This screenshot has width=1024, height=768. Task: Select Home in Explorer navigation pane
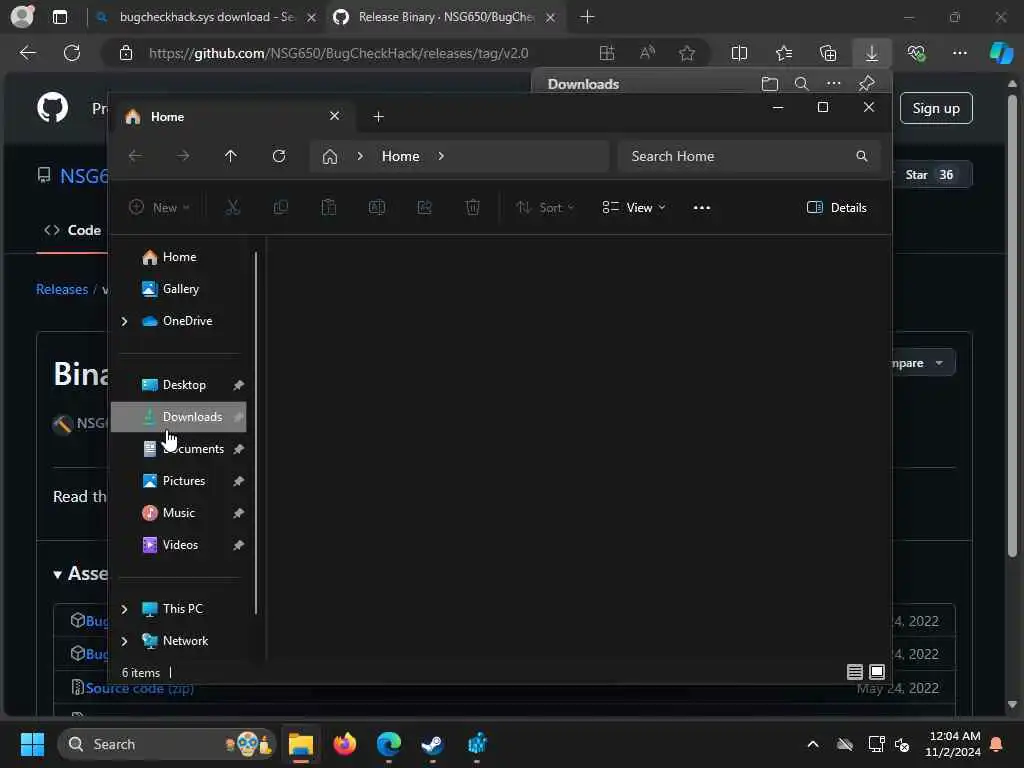[x=178, y=257]
